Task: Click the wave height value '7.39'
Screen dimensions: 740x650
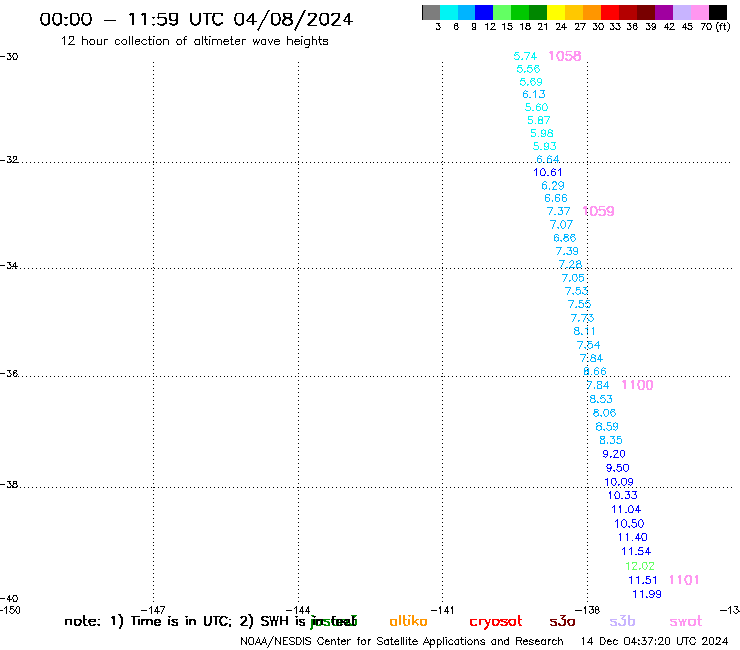Action: (x=567, y=251)
